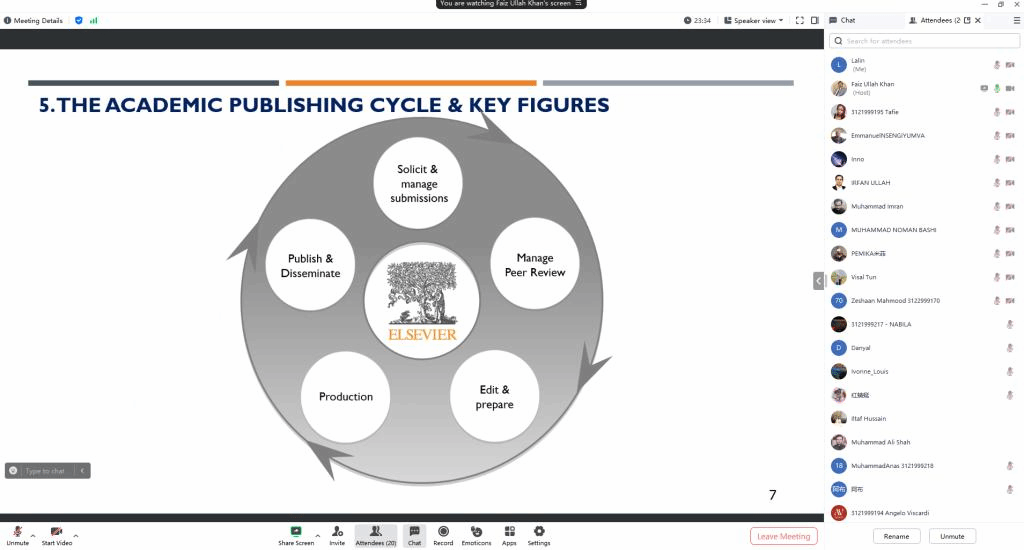Toggle the side panel layout icon
This screenshot has width=1024, height=550.
(814, 20)
